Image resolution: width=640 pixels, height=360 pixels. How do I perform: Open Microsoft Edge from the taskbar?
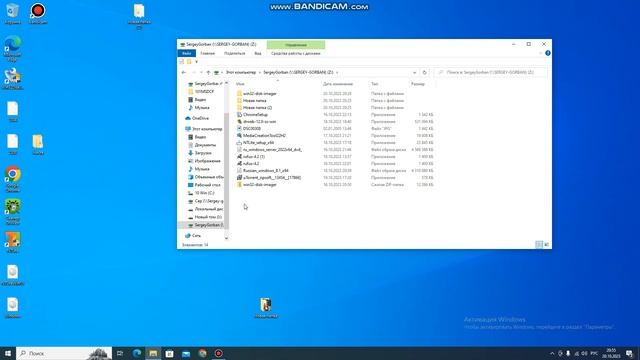pyautogui.click(x=137, y=353)
